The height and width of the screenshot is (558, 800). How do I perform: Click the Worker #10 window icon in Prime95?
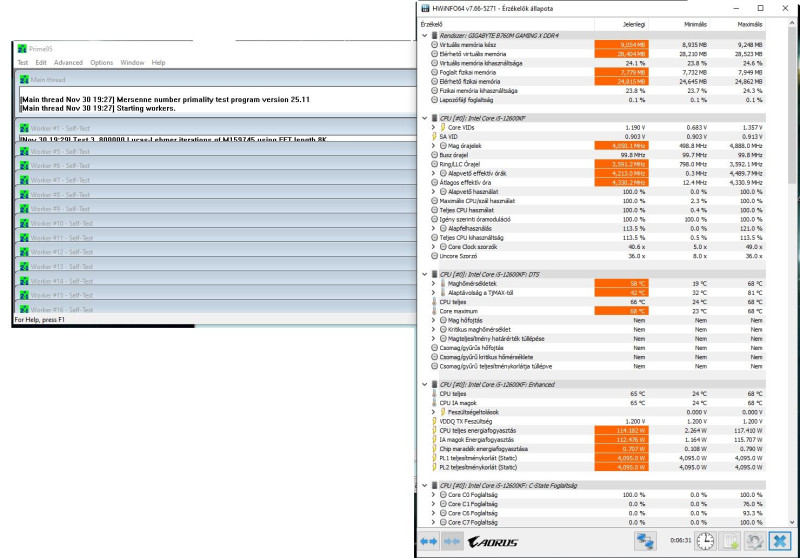tap(24, 223)
